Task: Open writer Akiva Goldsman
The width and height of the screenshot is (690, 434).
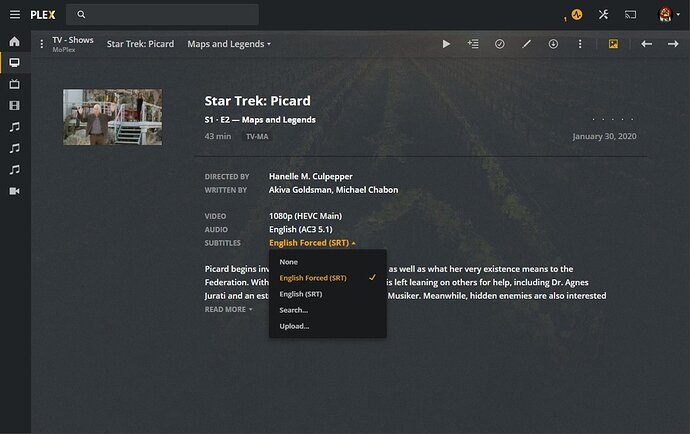Action: (x=300, y=190)
